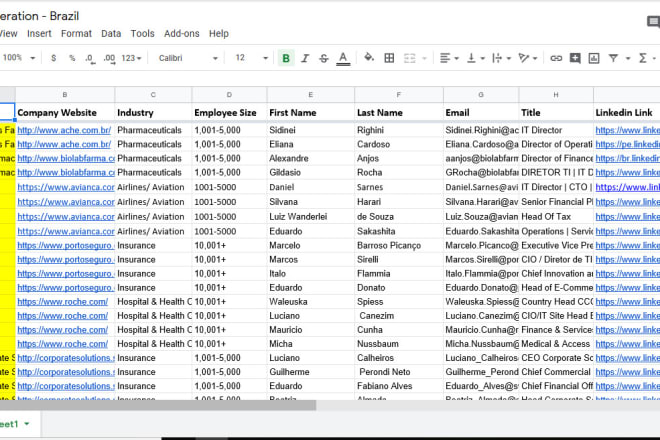
Task: Select column B header
Action: tap(65, 95)
